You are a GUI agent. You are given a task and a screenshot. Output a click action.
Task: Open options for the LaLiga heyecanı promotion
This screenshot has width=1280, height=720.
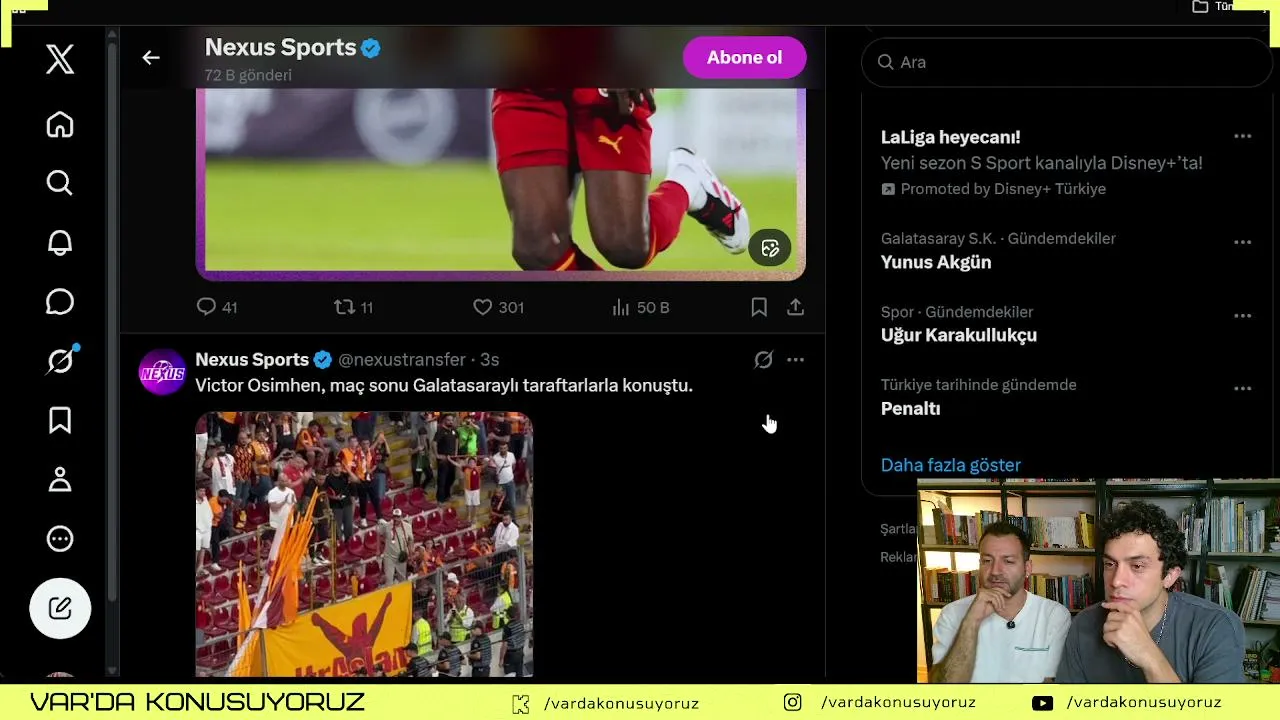1242,137
